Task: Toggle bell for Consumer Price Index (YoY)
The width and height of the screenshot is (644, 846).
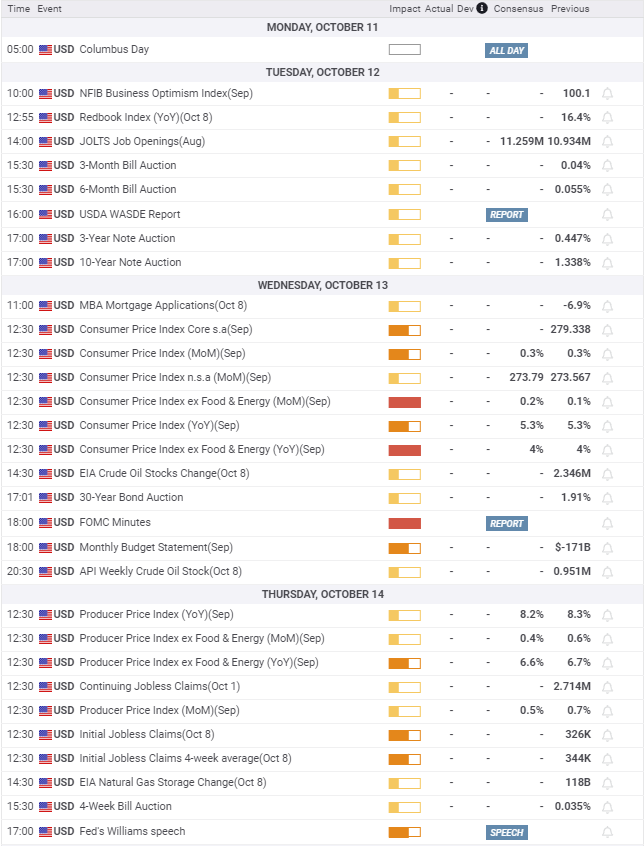Action: tap(607, 426)
